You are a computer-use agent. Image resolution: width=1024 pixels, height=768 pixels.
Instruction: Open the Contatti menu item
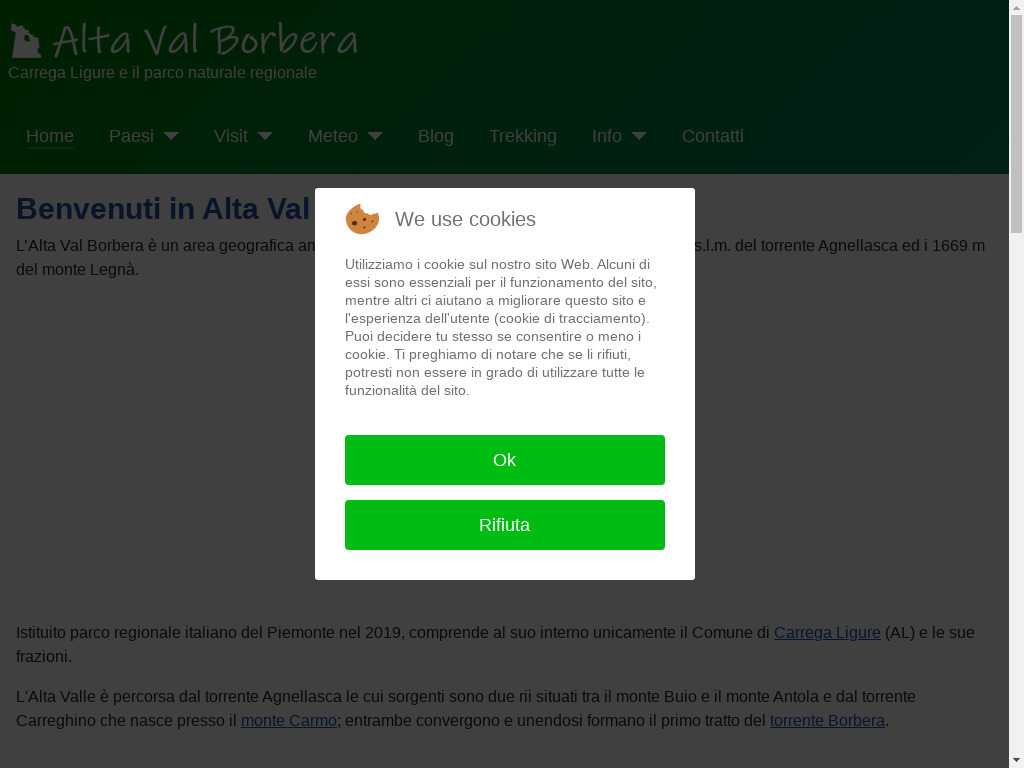[x=712, y=136]
